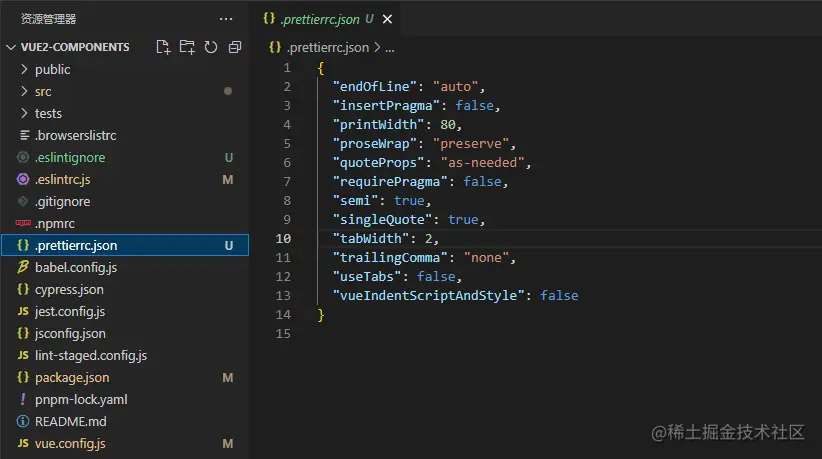Open lint-staged.config.js file
Image resolution: width=822 pixels, height=459 pixels.
[x=91, y=355]
